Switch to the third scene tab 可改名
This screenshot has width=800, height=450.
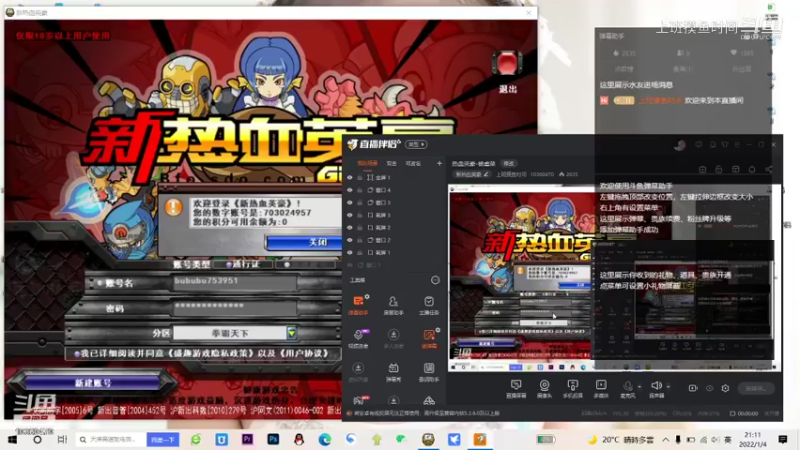pyautogui.click(x=413, y=163)
